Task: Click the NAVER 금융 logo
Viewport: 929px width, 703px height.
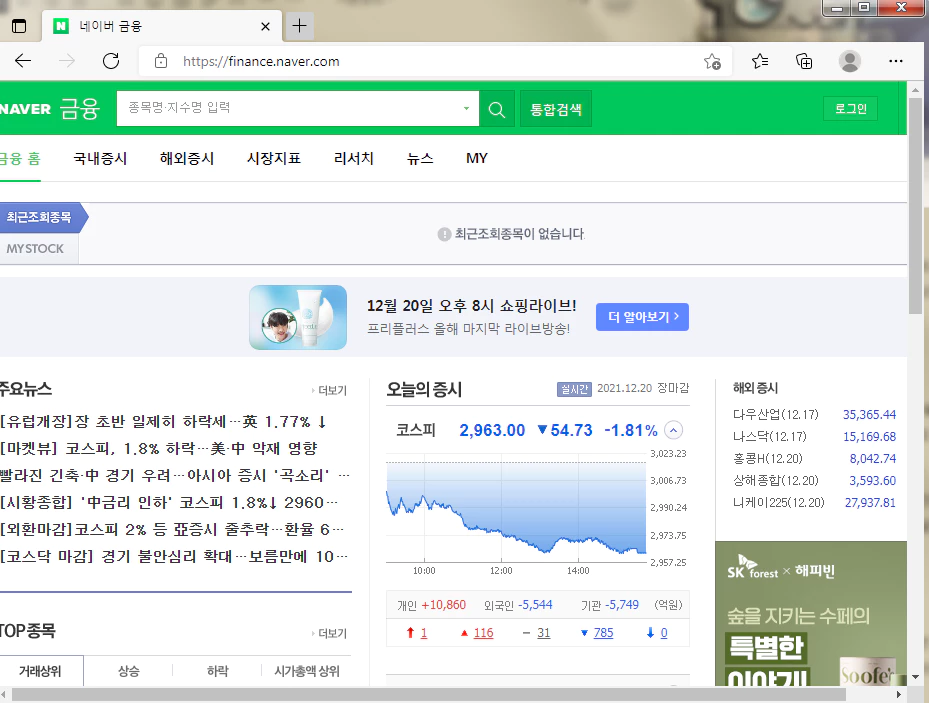Action: 50,109
